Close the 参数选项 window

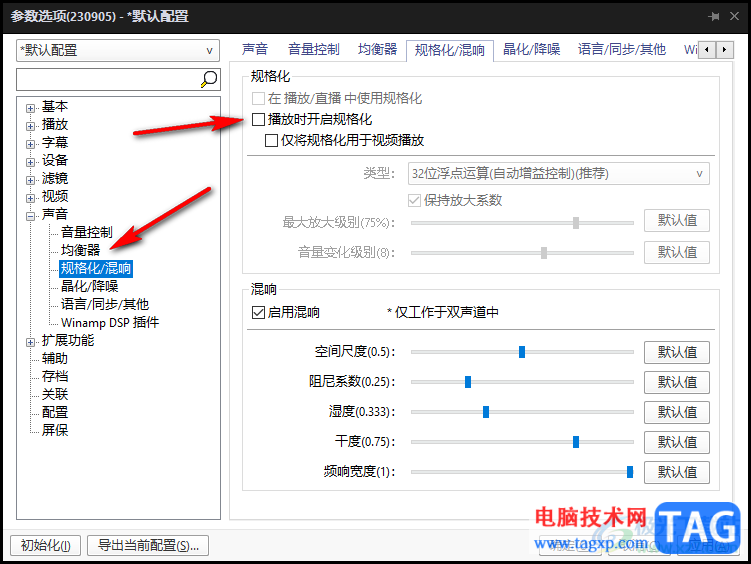point(734,16)
